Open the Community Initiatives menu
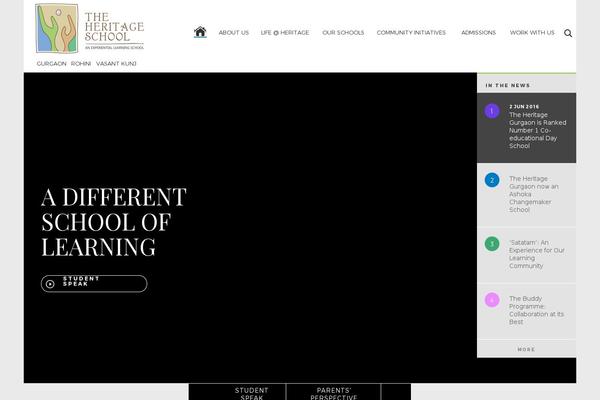The width and height of the screenshot is (600, 400). 411,33
